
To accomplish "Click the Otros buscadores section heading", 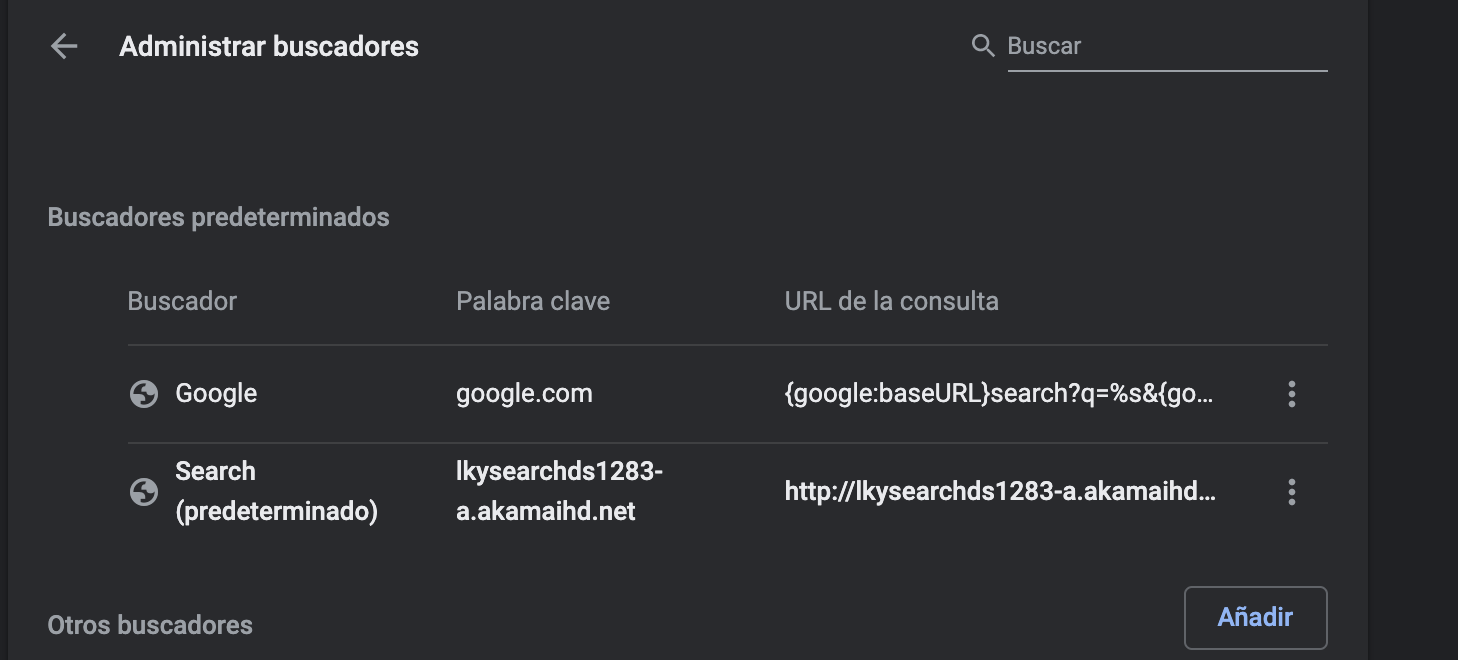I will click(x=150, y=625).
